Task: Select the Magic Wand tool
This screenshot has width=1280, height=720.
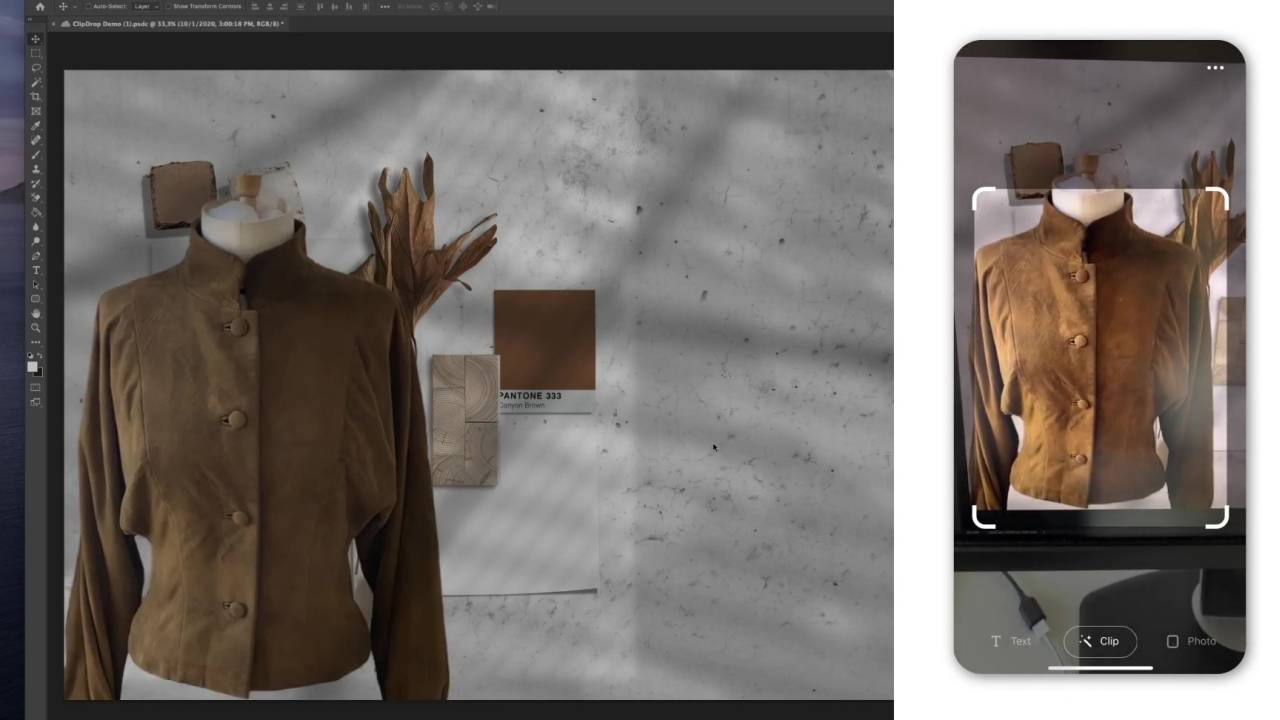Action: coord(36,82)
